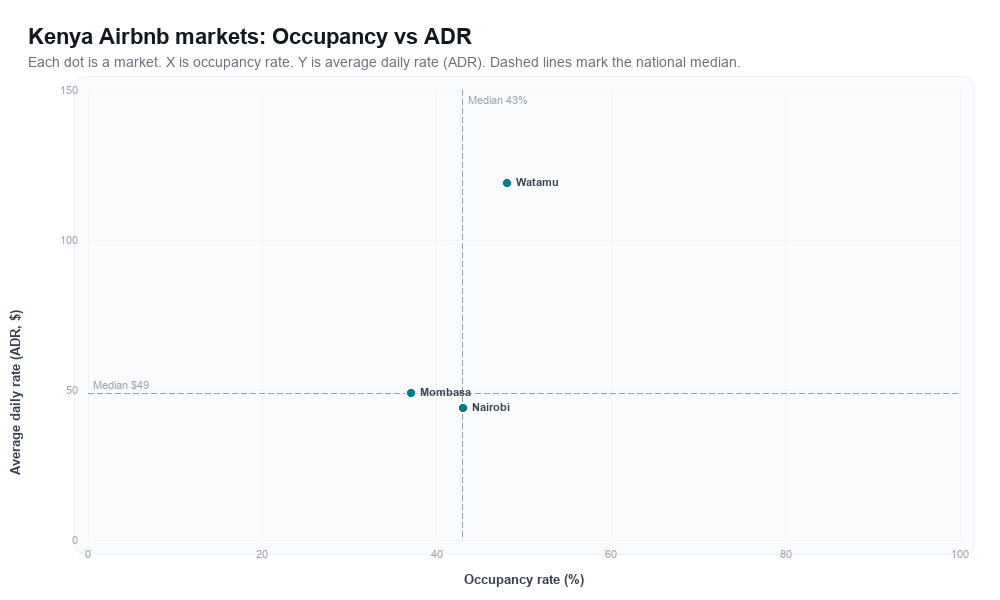Viewport: 1000px width, 600px height.
Task: Select the Nairobi label text
Action: (490, 407)
